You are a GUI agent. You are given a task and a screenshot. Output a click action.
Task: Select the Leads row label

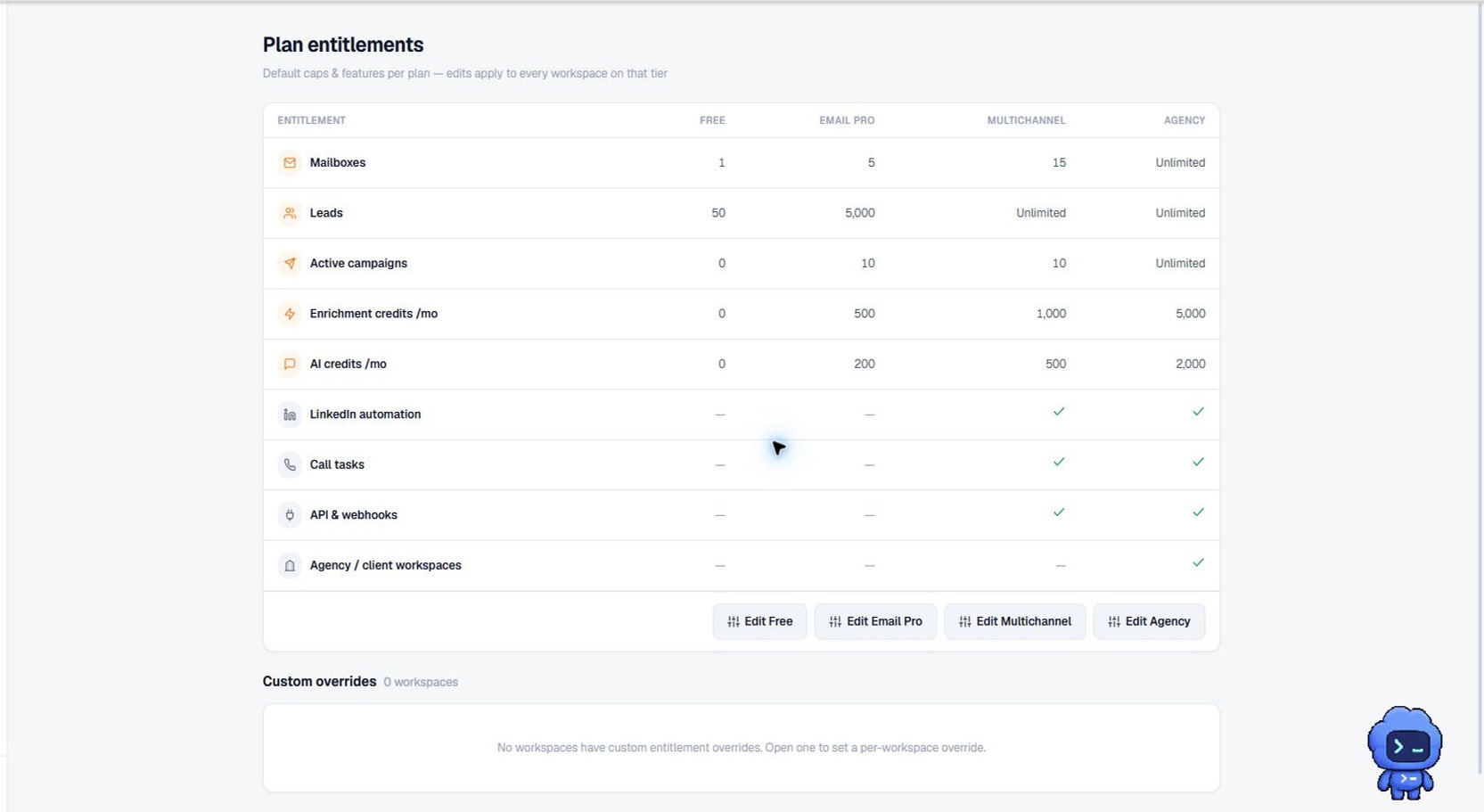[x=326, y=213]
